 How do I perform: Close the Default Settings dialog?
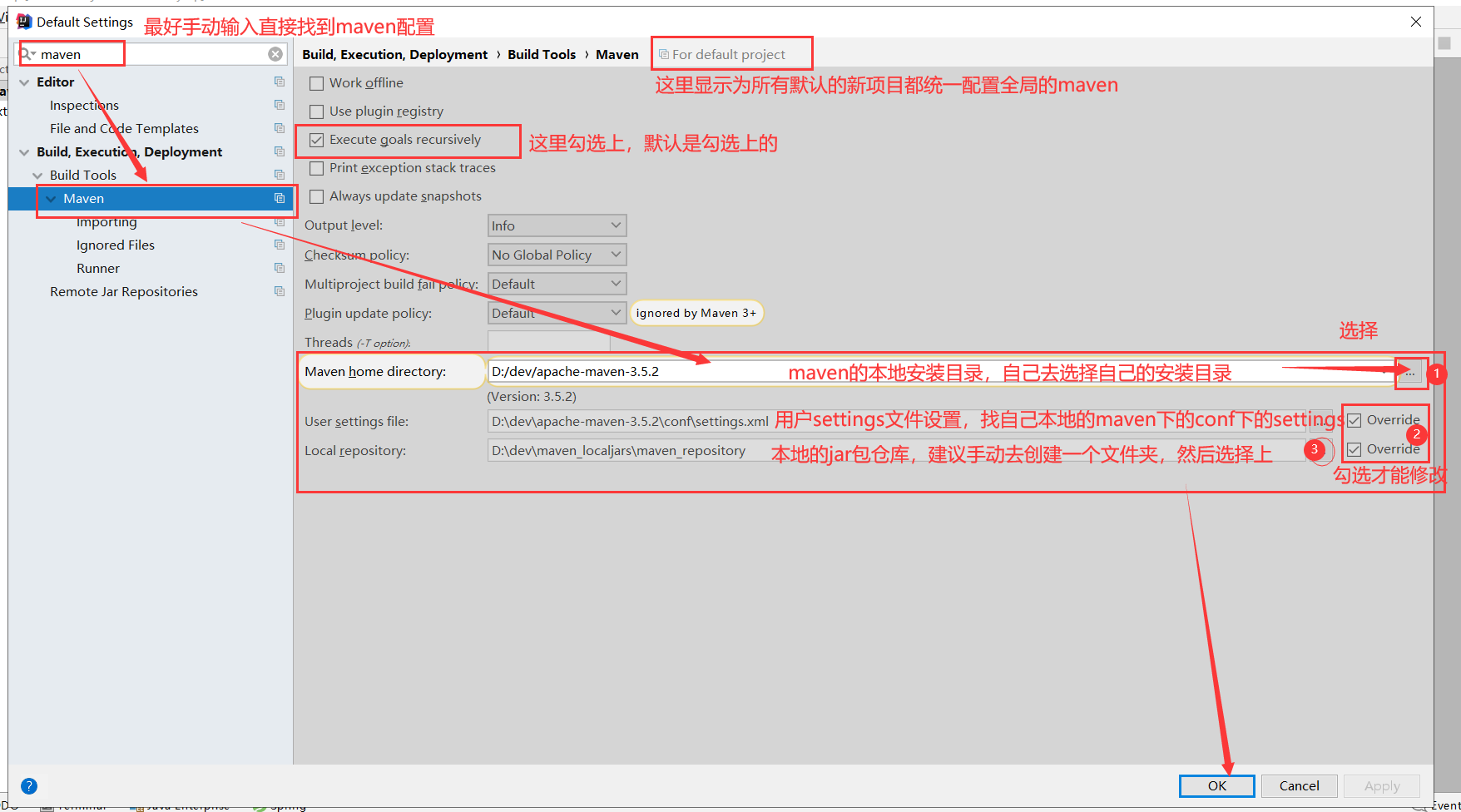point(1416,22)
